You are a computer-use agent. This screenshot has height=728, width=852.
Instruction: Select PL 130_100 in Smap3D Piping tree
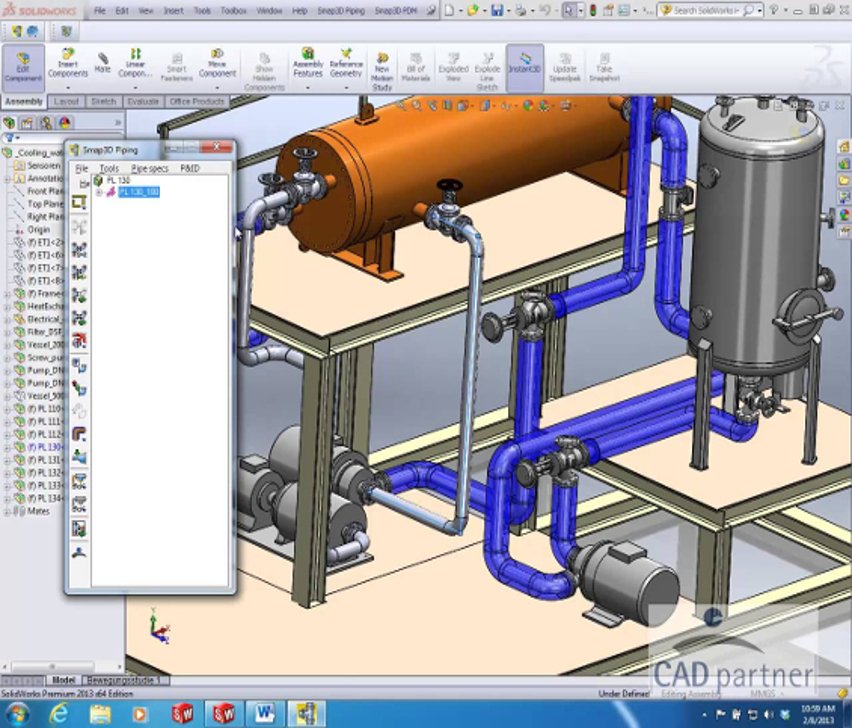(x=139, y=192)
